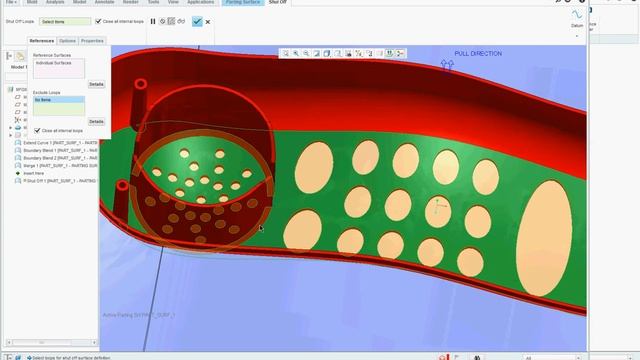Open the Applications ribbon tab
The height and width of the screenshot is (360, 640).
[x=200, y=2]
